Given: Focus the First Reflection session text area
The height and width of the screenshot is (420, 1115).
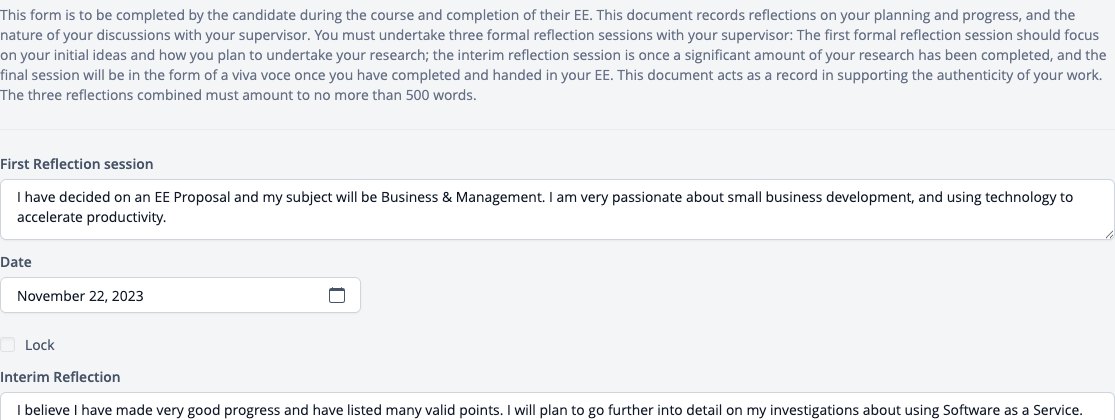Looking at the screenshot, I should pos(557,209).
